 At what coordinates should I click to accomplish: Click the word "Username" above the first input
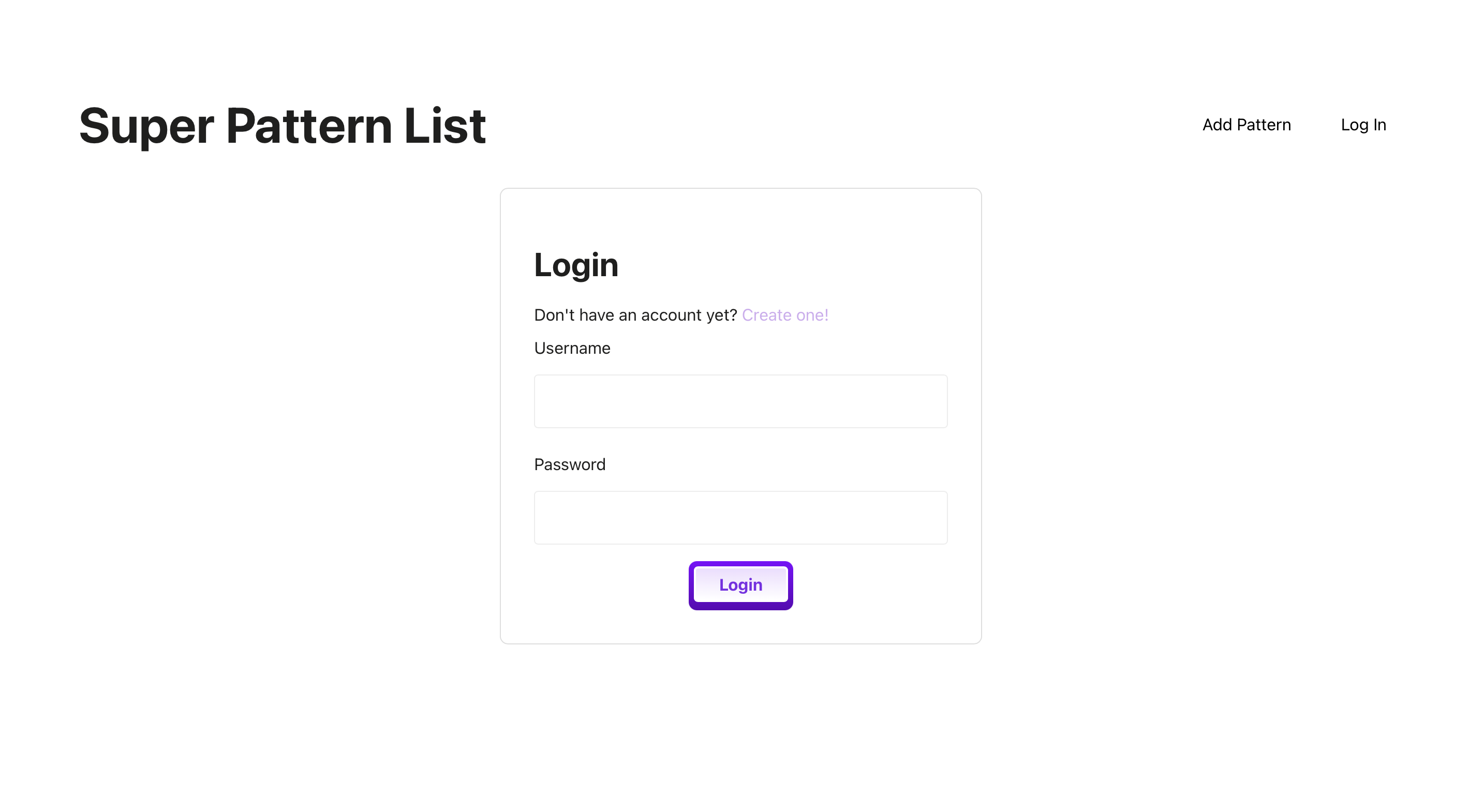tap(572, 349)
